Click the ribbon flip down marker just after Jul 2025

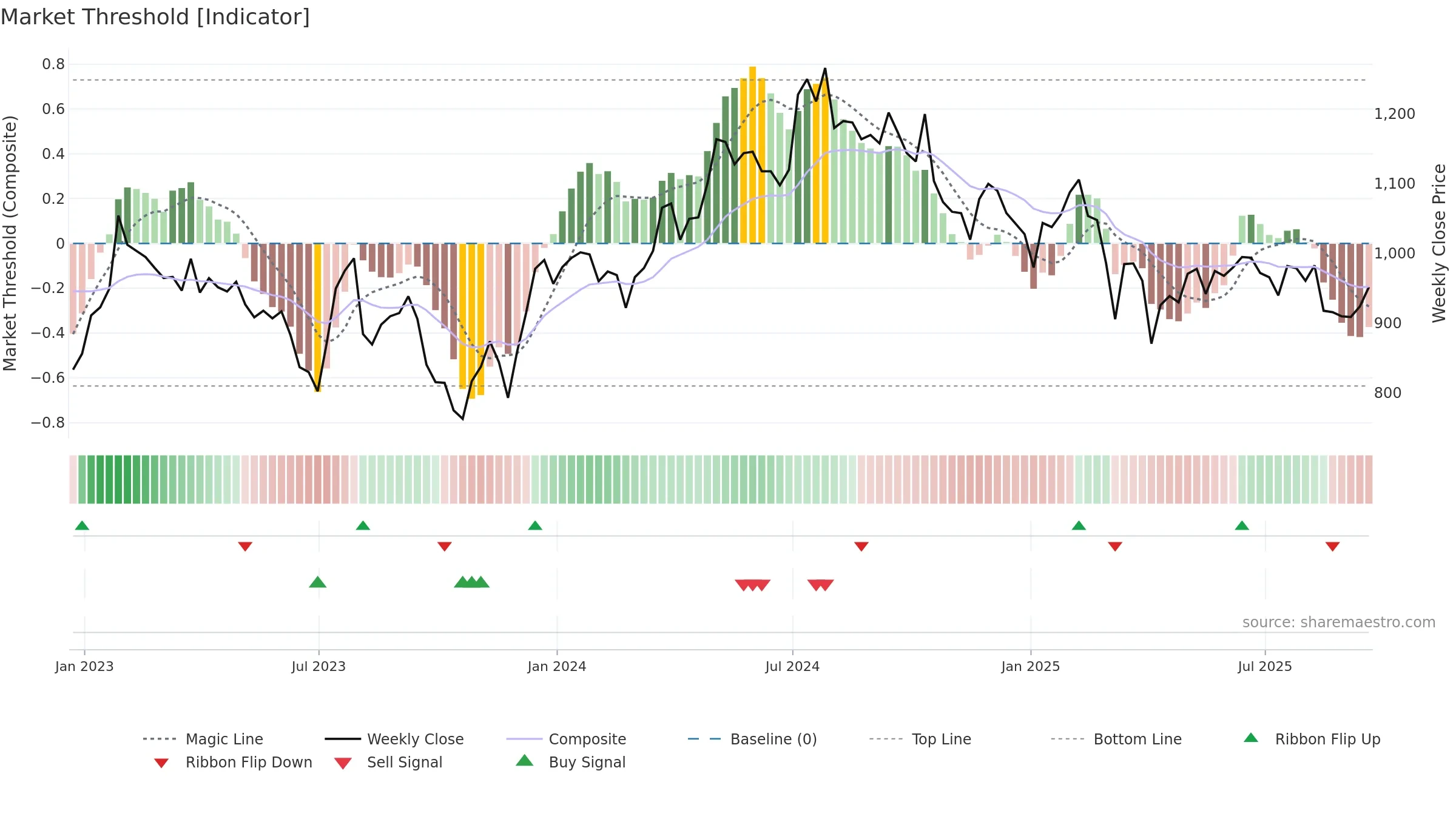[1333, 547]
